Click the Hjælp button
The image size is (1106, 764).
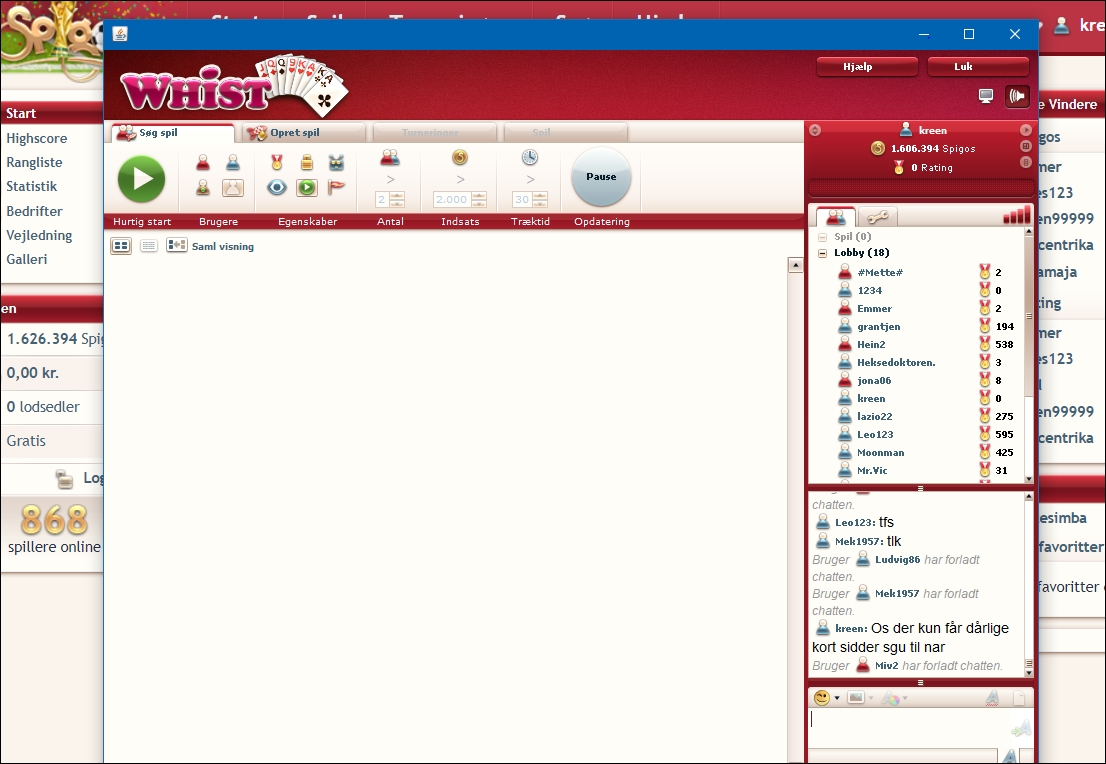867,67
